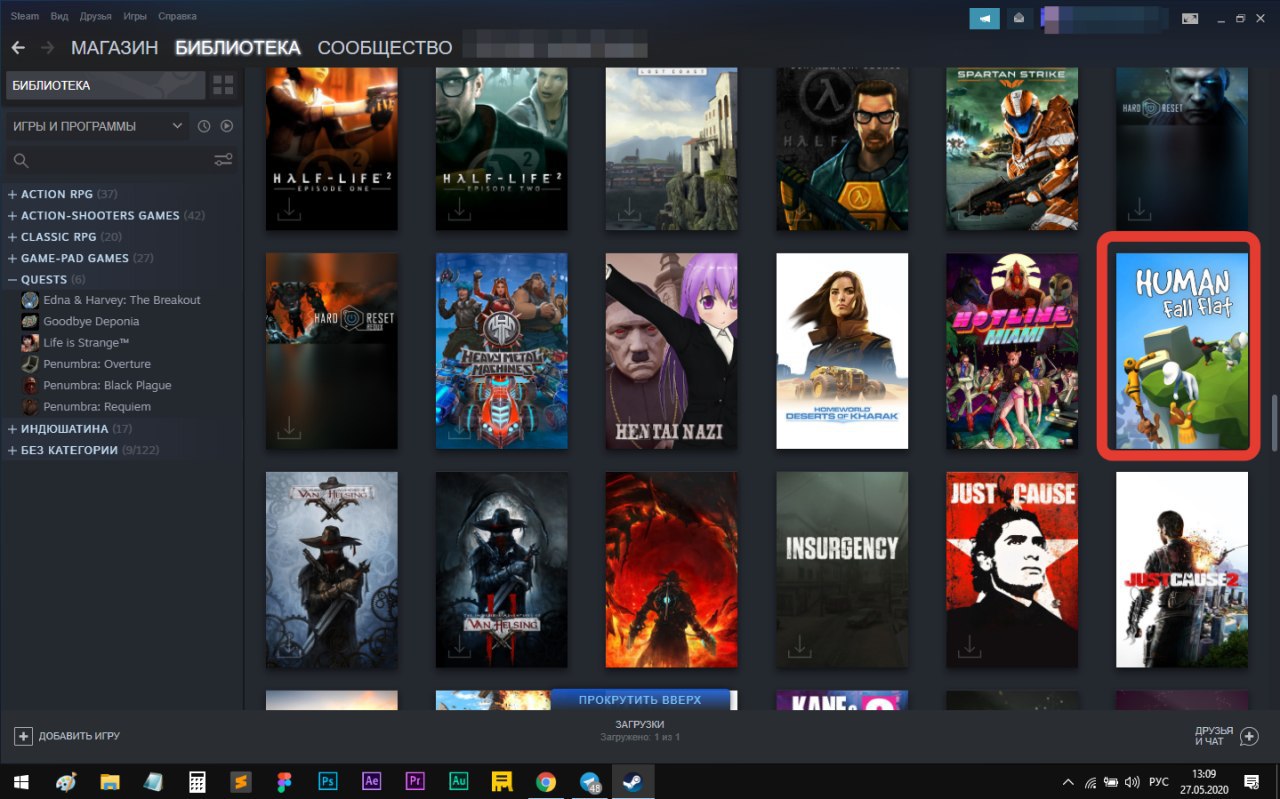Open the Insurgency cover
The height and width of the screenshot is (799, 1280).
(842, 570)
